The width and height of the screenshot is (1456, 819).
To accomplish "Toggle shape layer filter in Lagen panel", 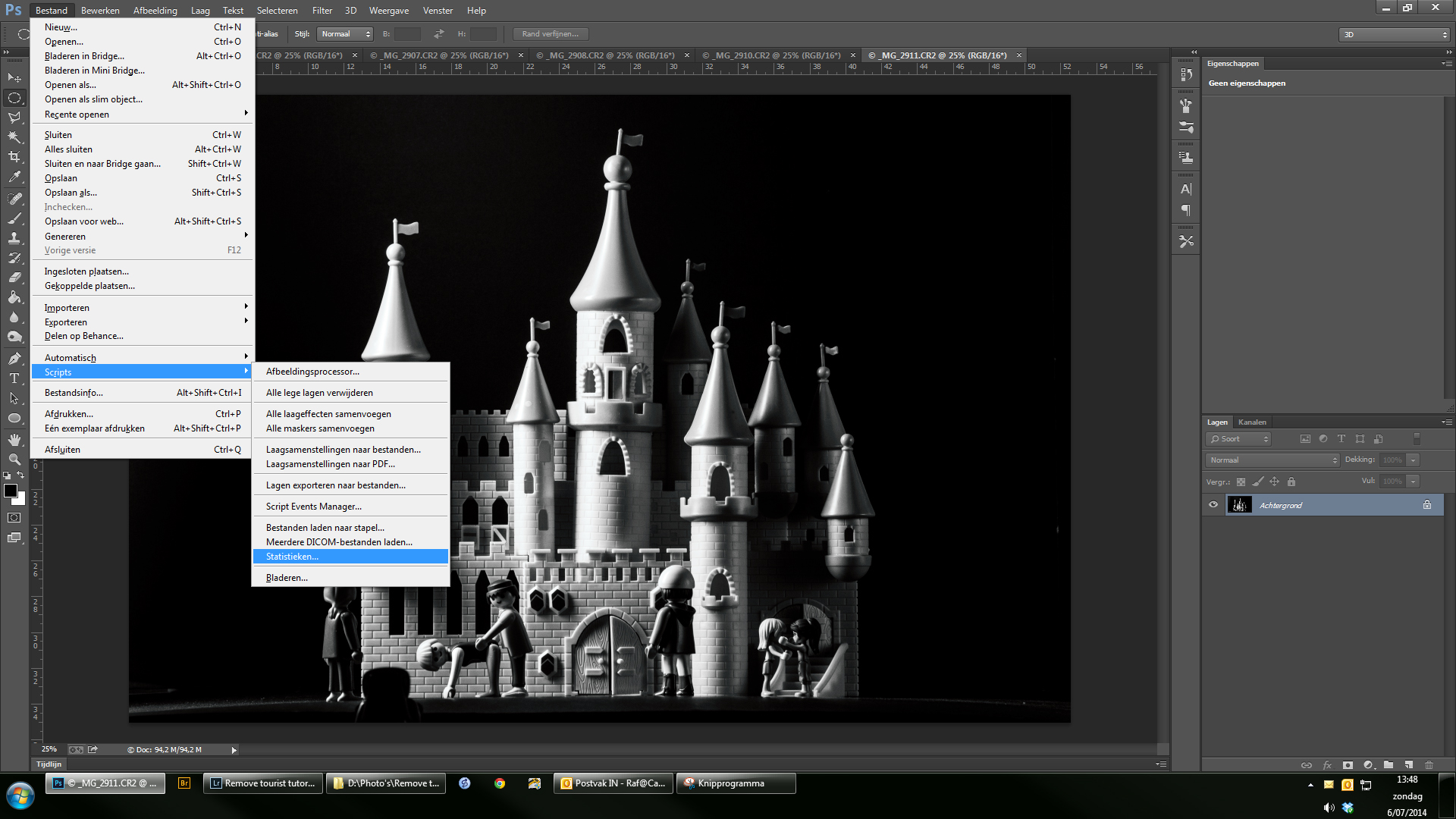I will (1360, 439).
